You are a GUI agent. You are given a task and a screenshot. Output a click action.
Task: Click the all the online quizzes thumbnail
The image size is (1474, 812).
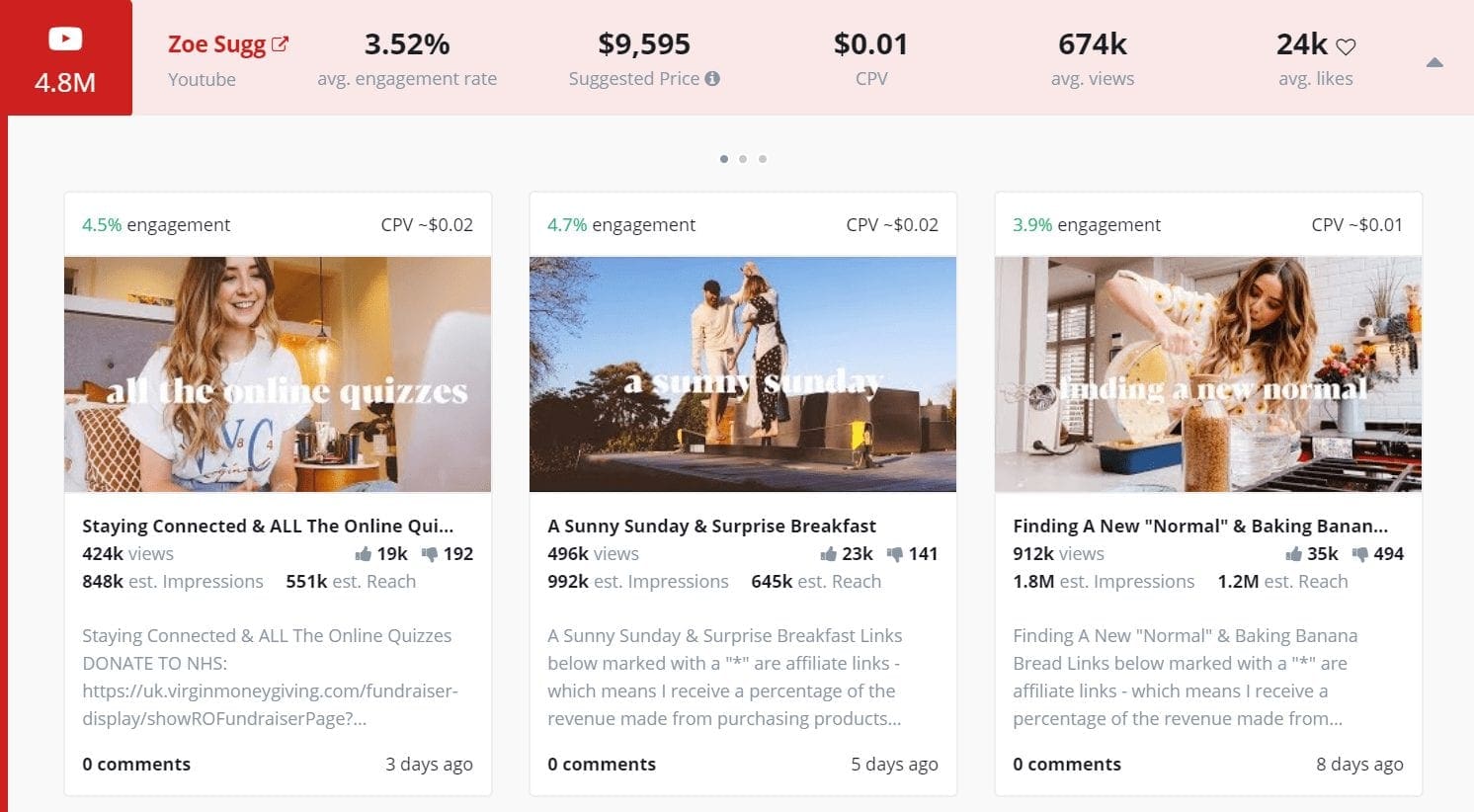point(278,374)
